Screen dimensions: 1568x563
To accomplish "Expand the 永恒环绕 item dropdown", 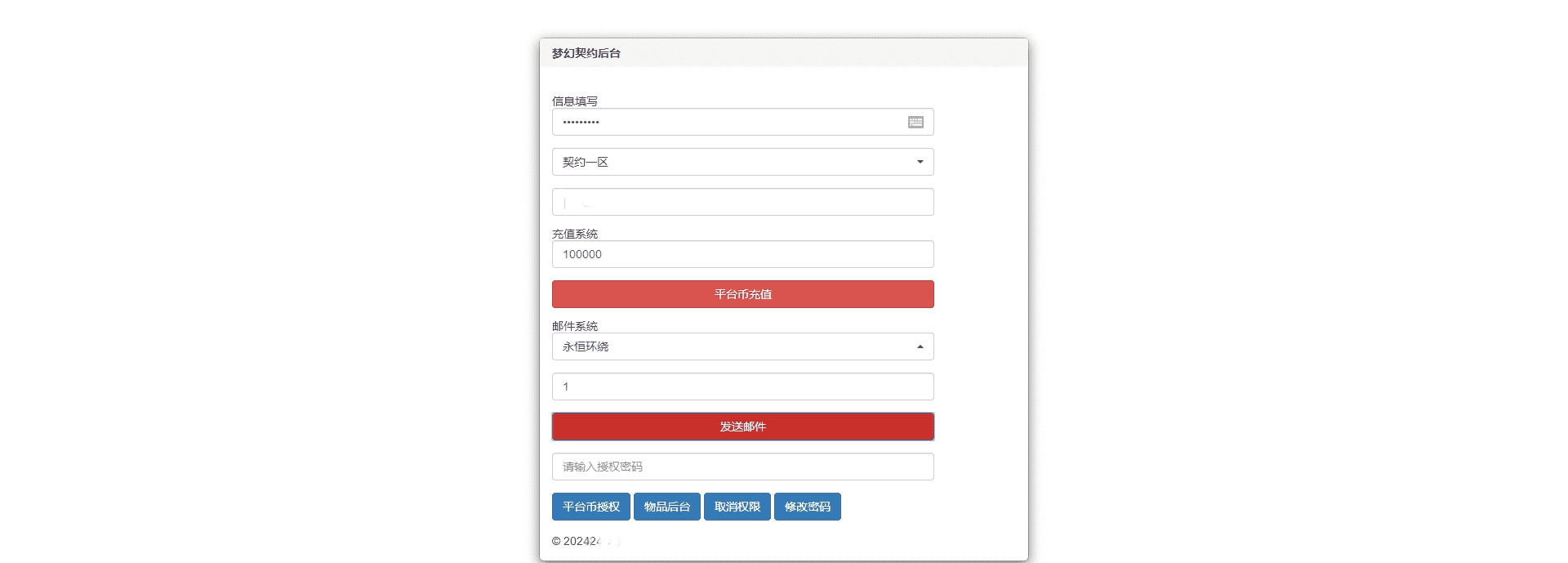I will coord(735,346).
